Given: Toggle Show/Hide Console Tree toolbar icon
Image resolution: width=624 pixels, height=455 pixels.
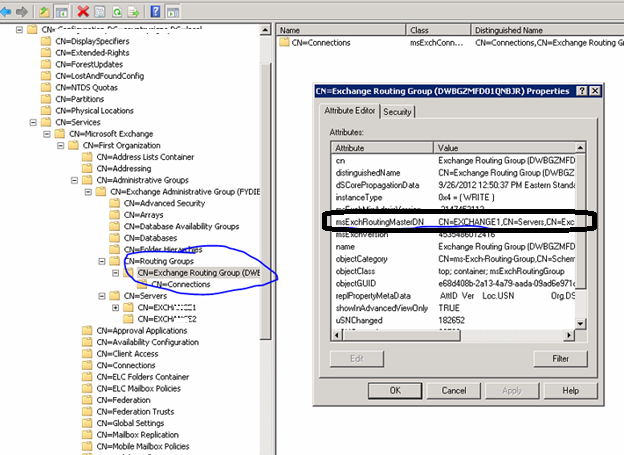Looking at the screenshot, I should (62, 12).
